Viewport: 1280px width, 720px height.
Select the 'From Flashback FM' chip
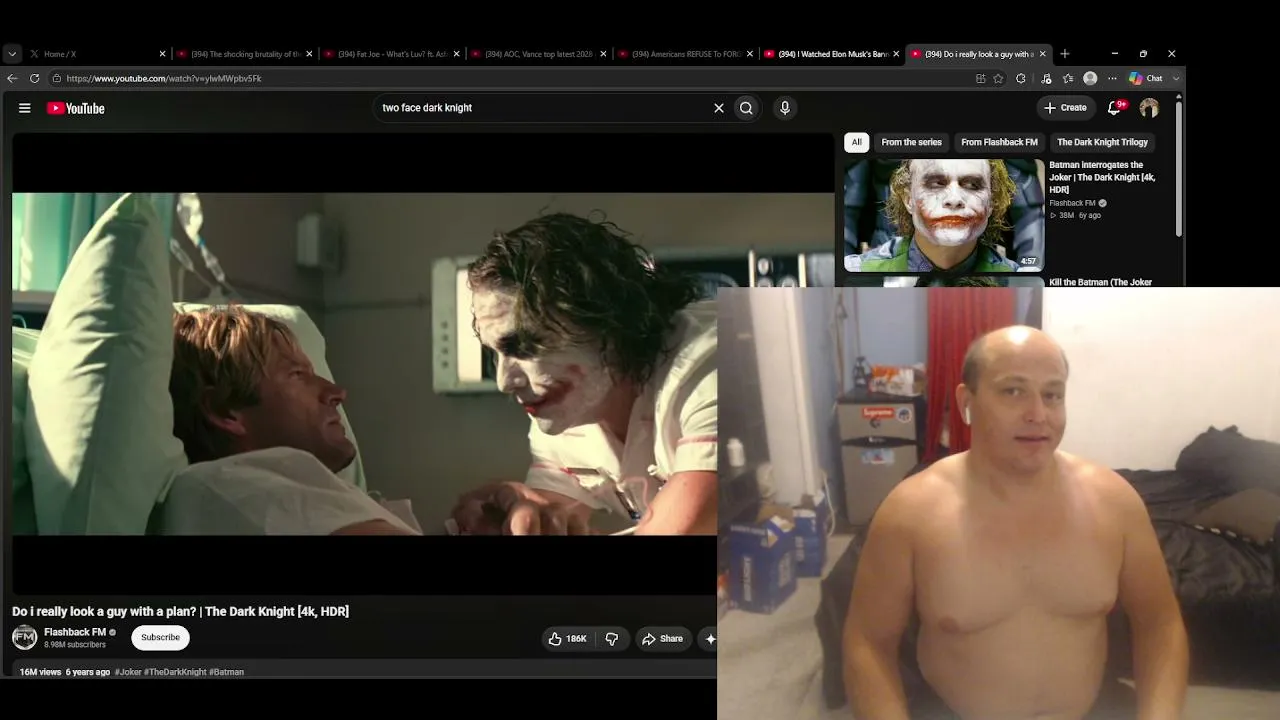click(999, 142)
